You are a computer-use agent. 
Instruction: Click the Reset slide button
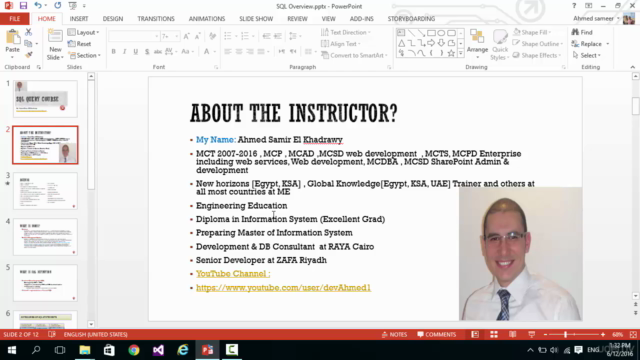[80, 44]
